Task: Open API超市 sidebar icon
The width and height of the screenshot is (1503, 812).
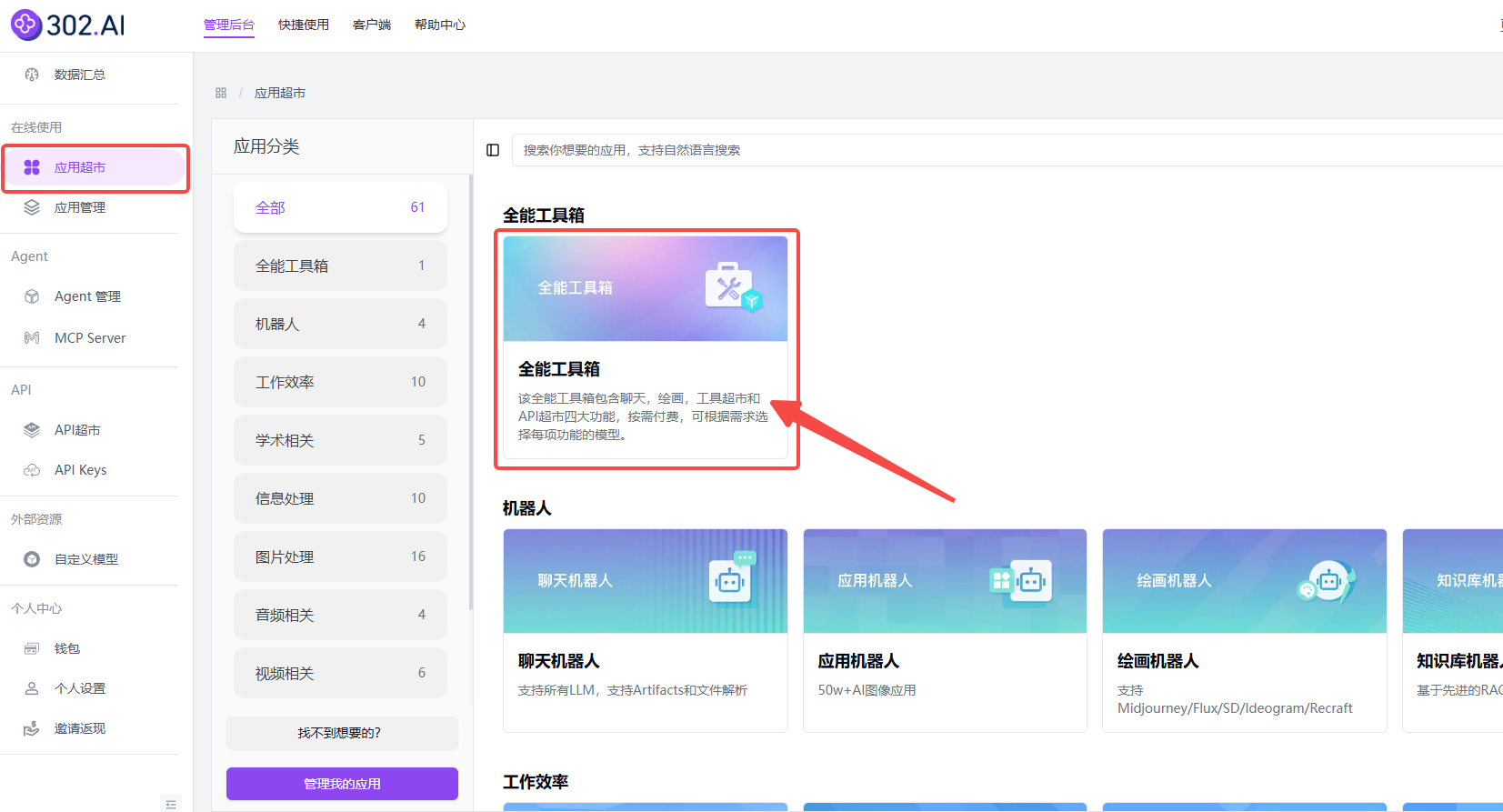Action: [32, 430]
